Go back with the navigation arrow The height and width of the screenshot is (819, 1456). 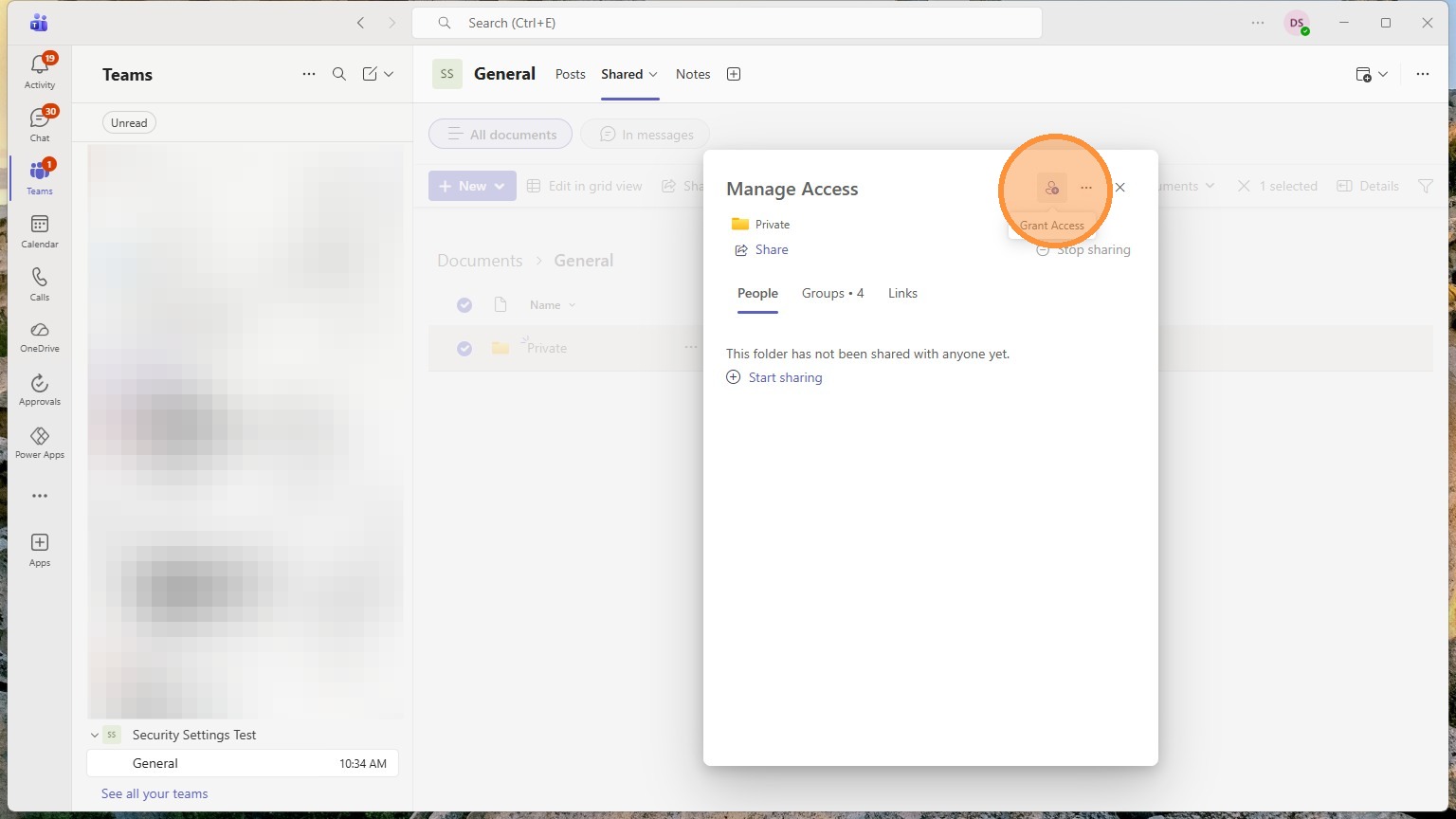pos(360,23)
